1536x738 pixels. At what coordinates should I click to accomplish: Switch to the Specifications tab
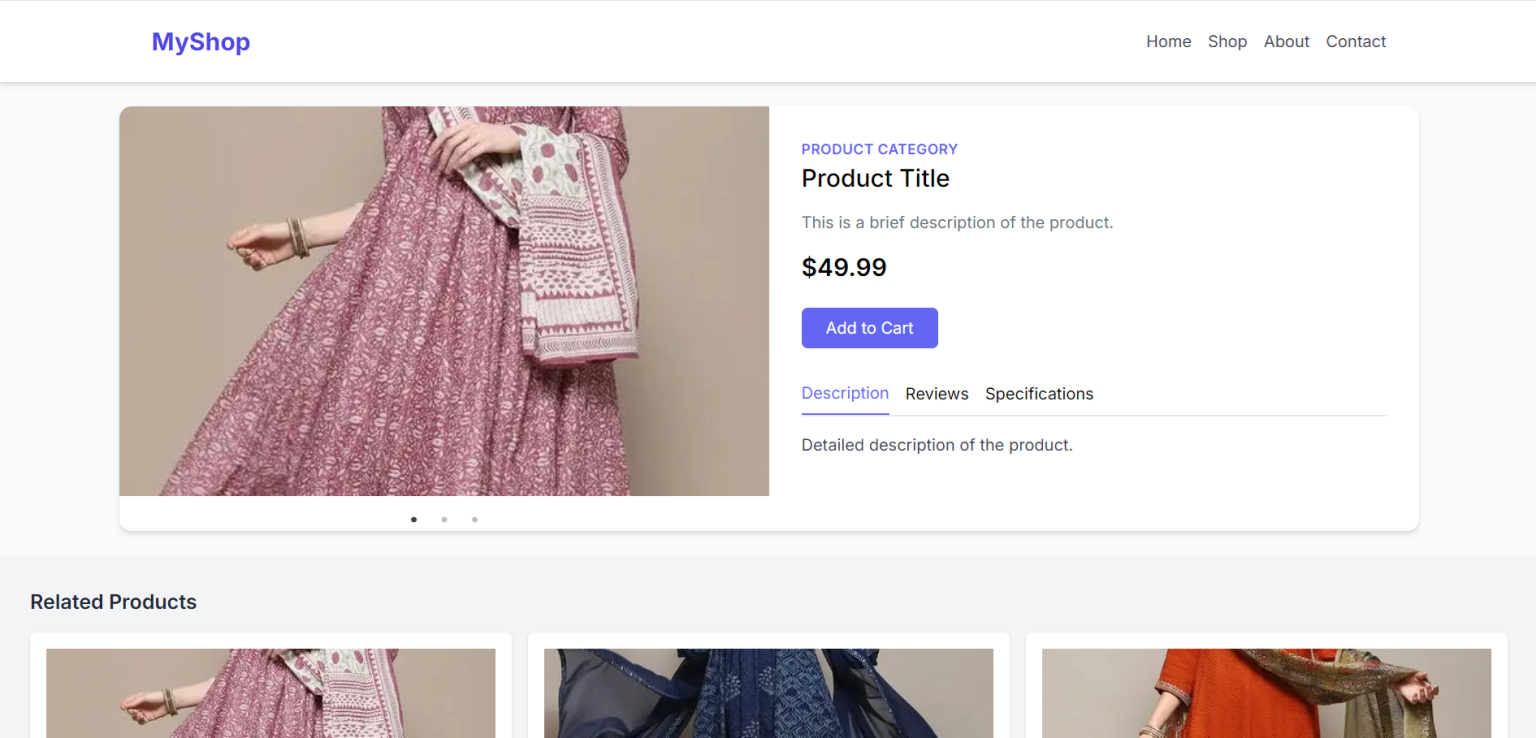tap(1039, 393)
